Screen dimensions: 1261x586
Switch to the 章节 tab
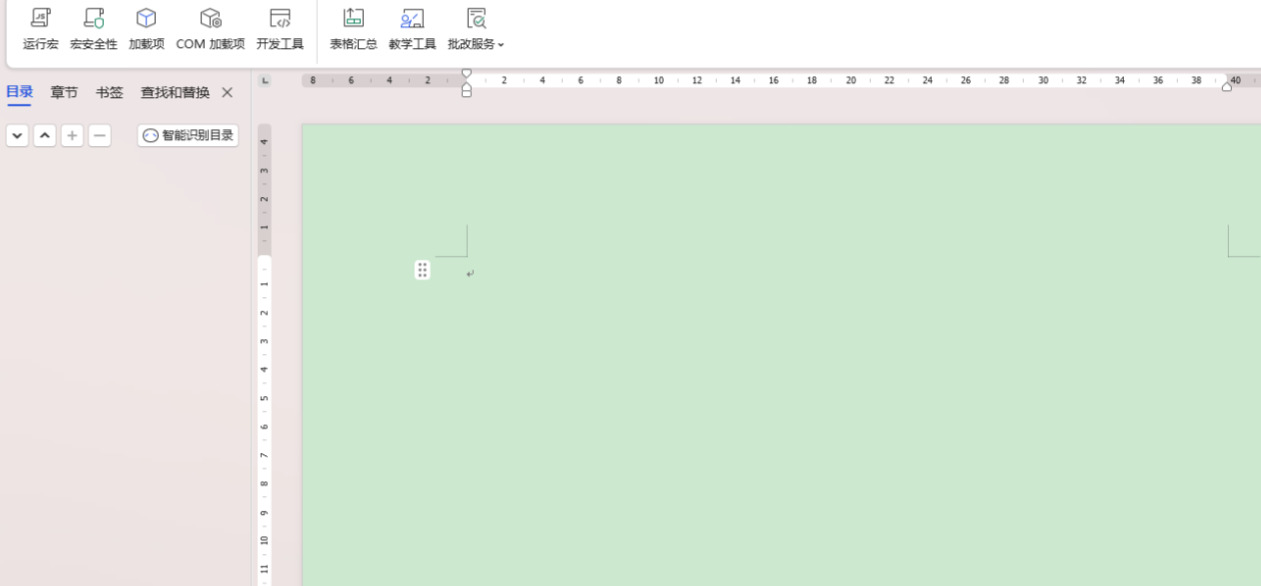coord(64,92)
